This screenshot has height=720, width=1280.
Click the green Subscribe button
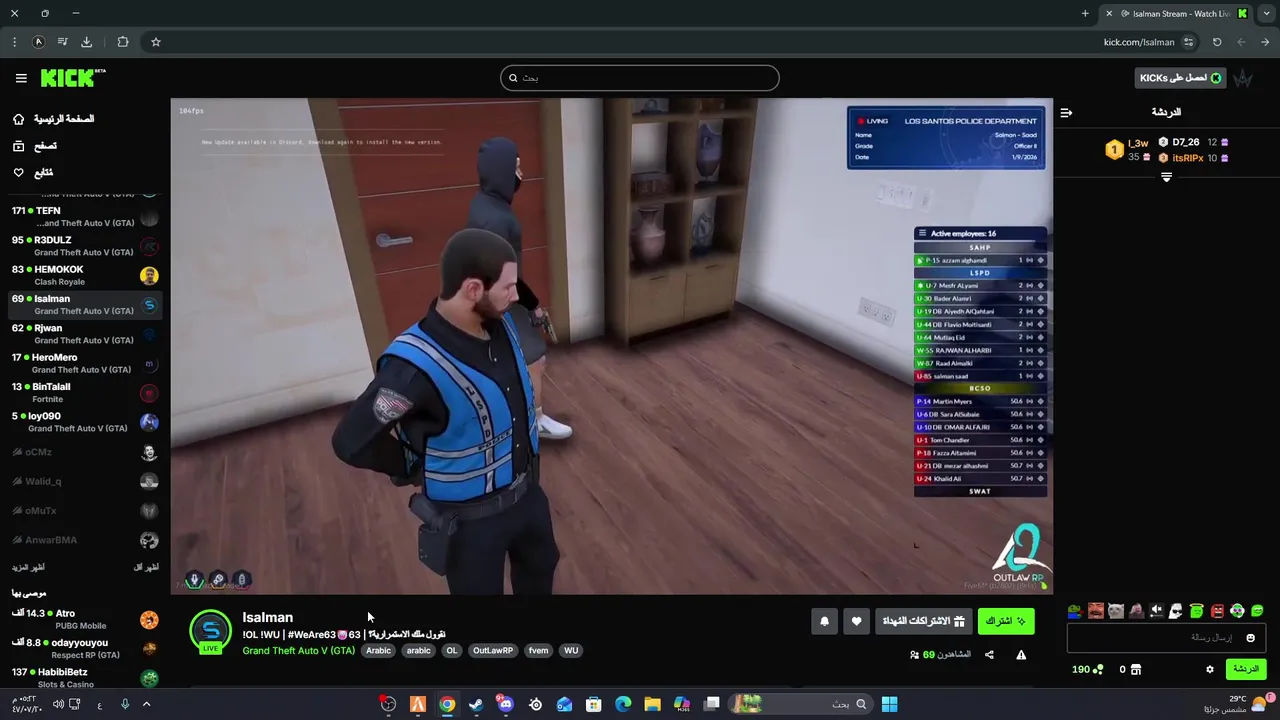[1005, 621]
